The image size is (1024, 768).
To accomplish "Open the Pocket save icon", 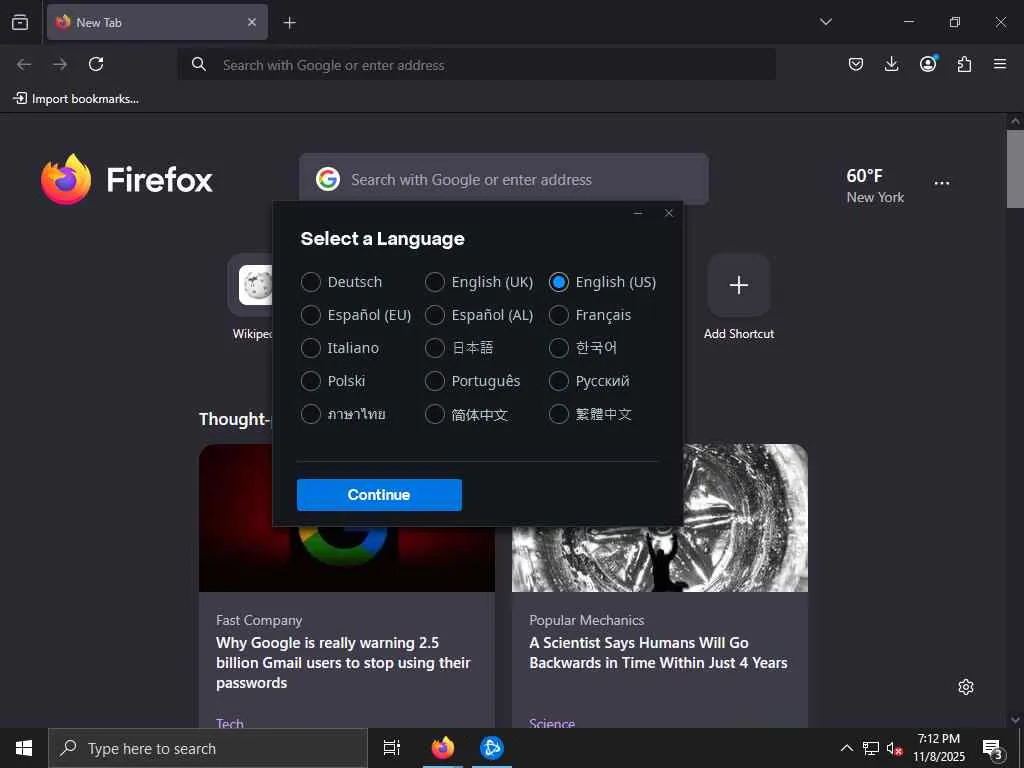I will pos(856,64).
